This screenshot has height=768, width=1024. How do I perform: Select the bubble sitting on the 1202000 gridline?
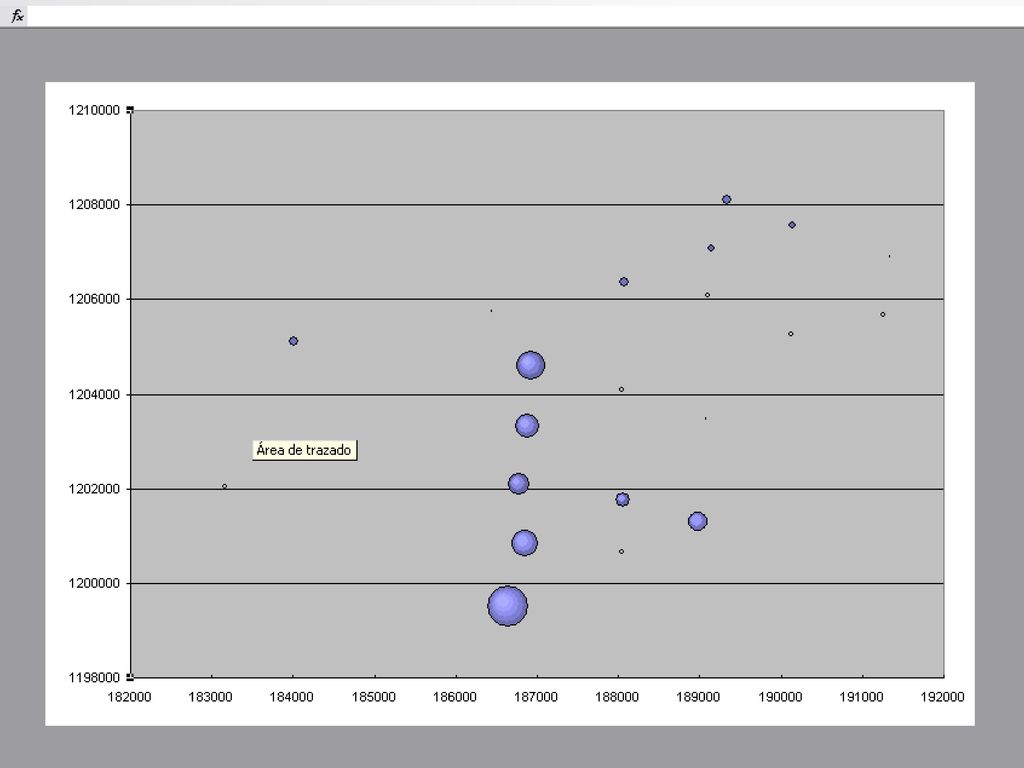coord(519,483)
